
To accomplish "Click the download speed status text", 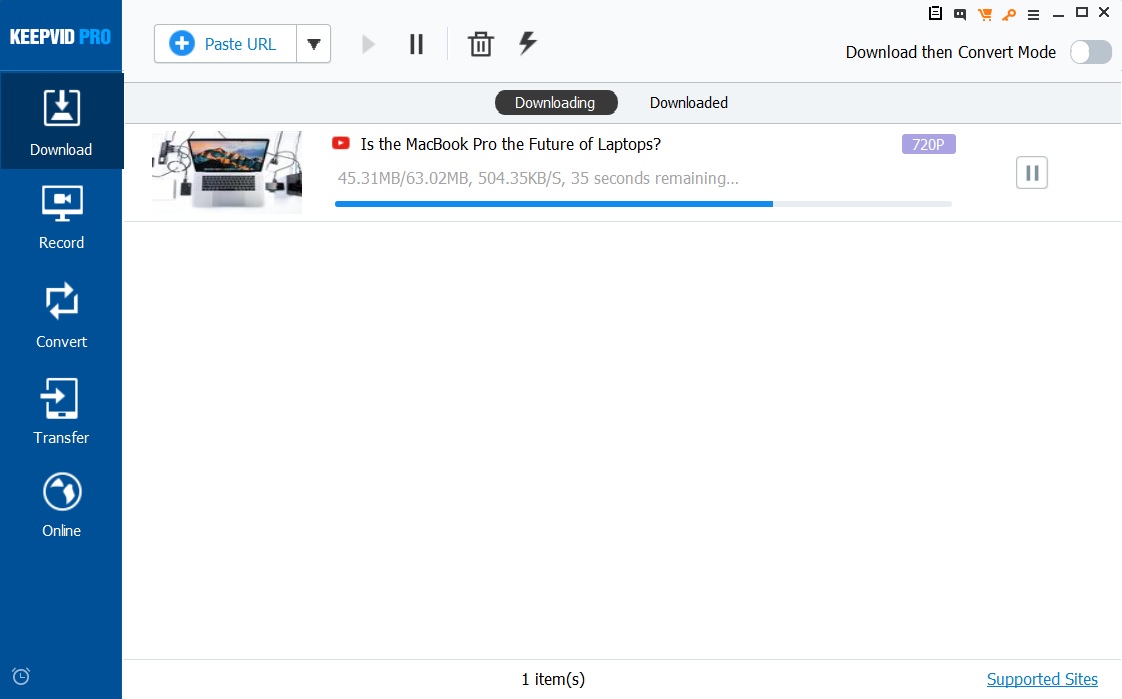I will click(538, 178).
